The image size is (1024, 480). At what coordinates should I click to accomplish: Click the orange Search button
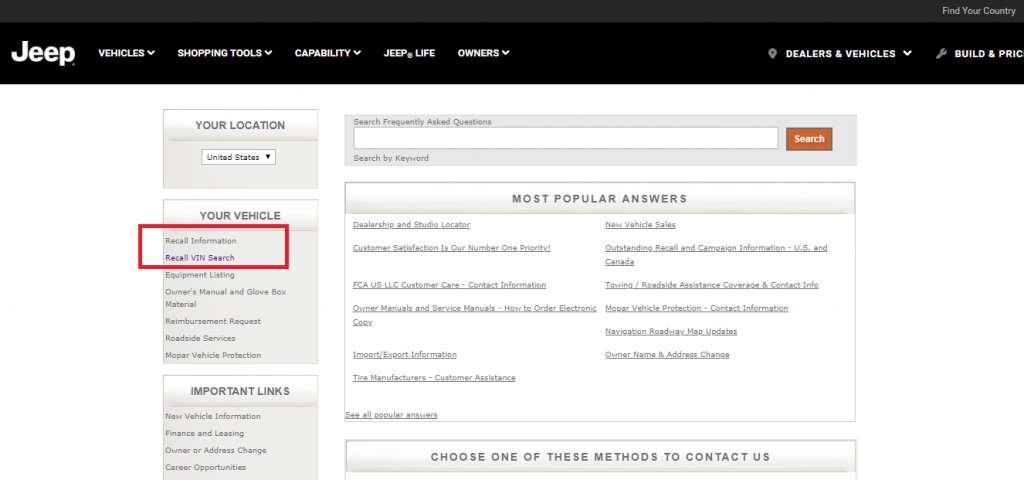click(x=809, y=138)
